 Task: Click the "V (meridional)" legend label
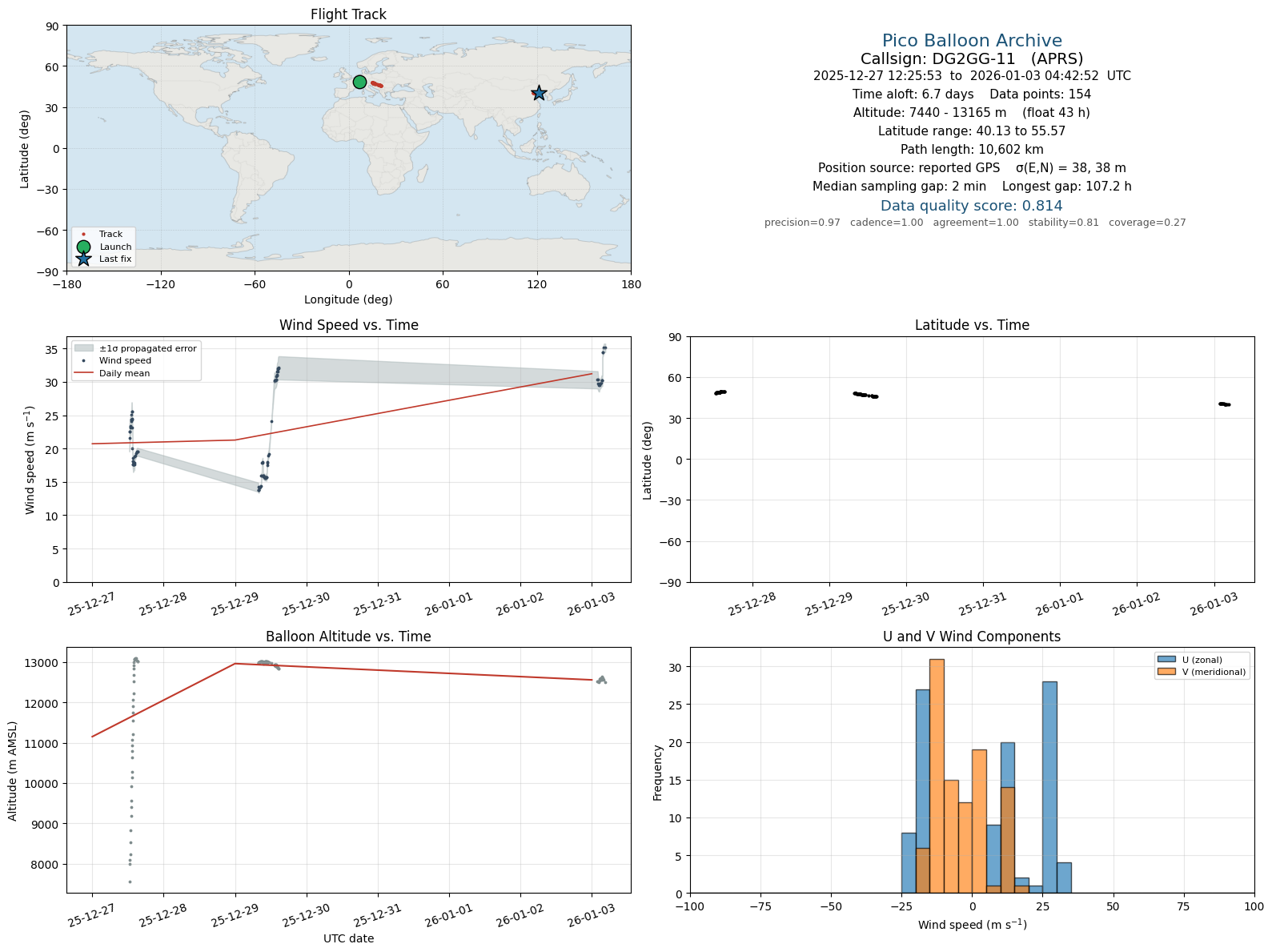(1214, 672)
